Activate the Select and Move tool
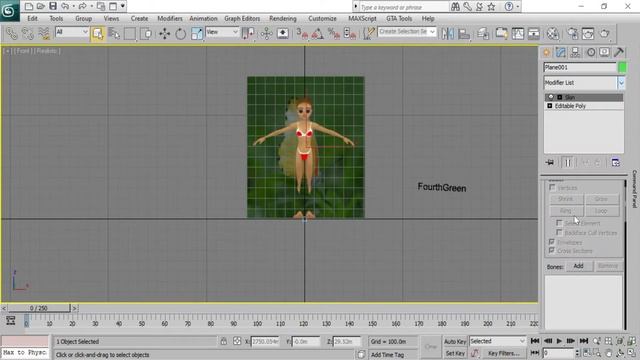This screenshot has width=640, height=360. tap(164, 33)
